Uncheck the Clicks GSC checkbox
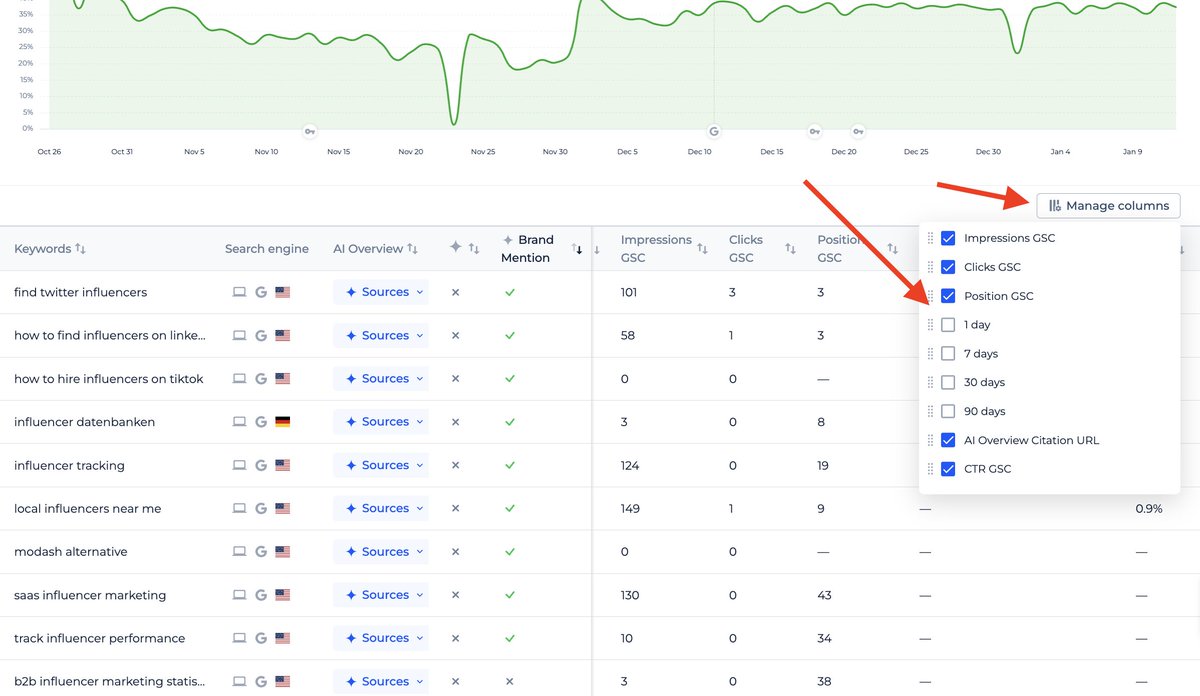Viewport: 1200px width, 696px height. point(948,267)
